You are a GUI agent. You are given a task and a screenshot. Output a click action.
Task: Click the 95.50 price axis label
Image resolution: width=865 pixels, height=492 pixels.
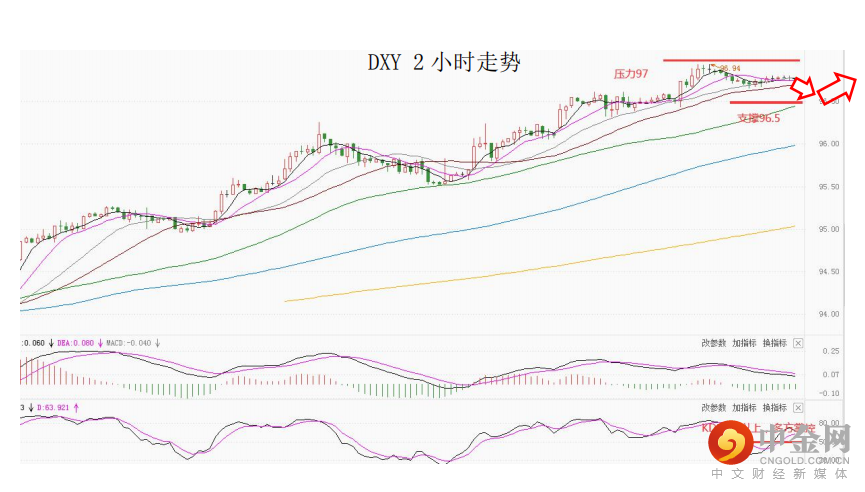[x=828, y=187]
